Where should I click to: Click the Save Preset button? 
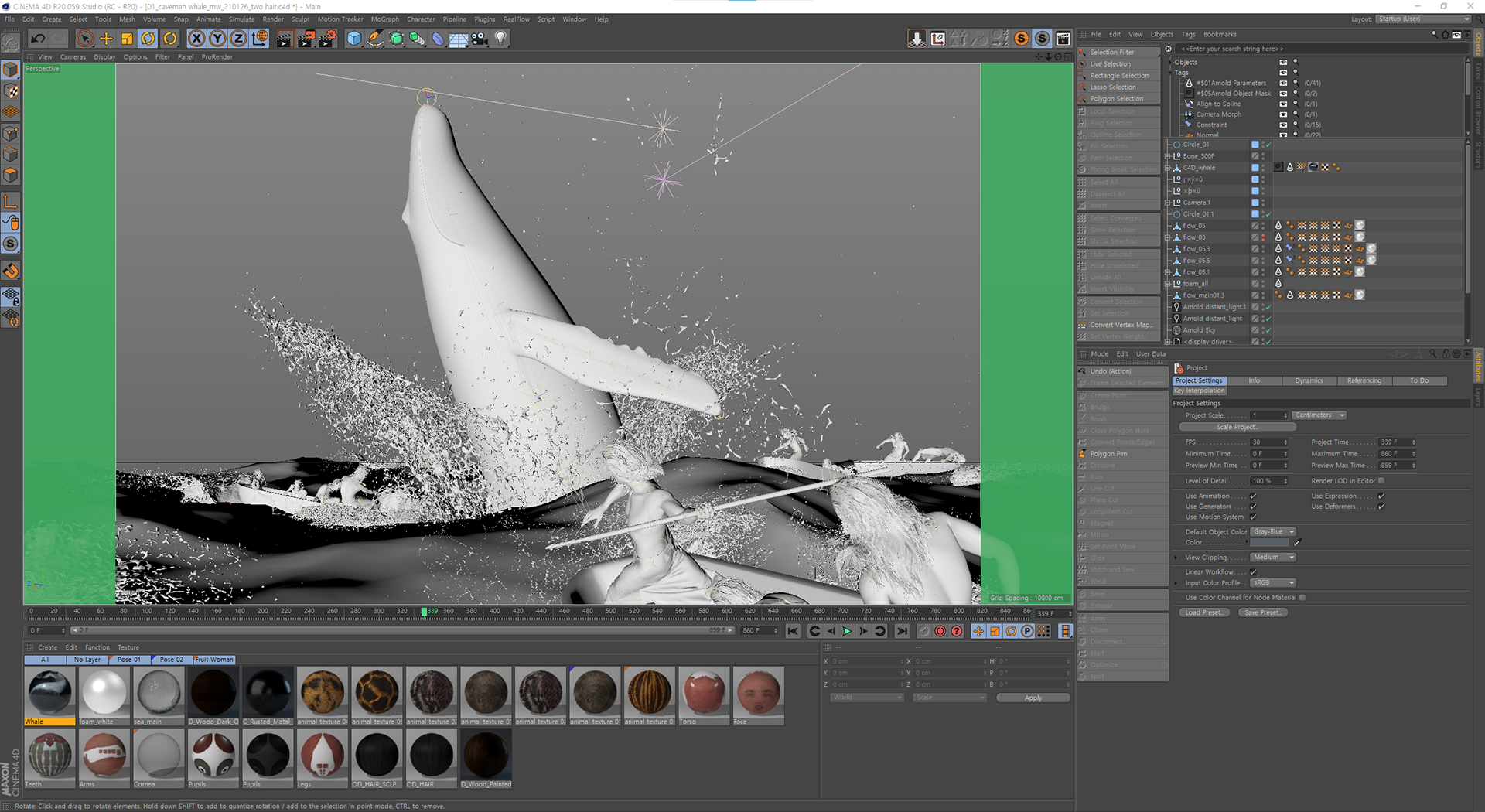pyautogui.click(x=1262, y=612)
